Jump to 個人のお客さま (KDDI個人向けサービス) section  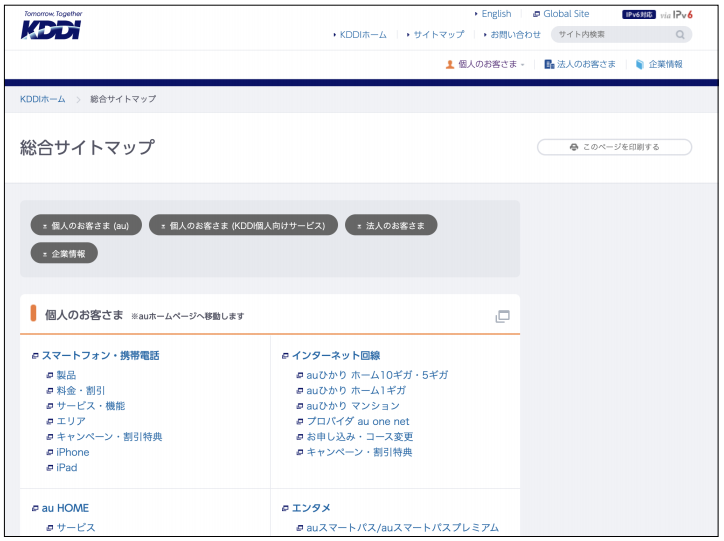coord(243,225)
